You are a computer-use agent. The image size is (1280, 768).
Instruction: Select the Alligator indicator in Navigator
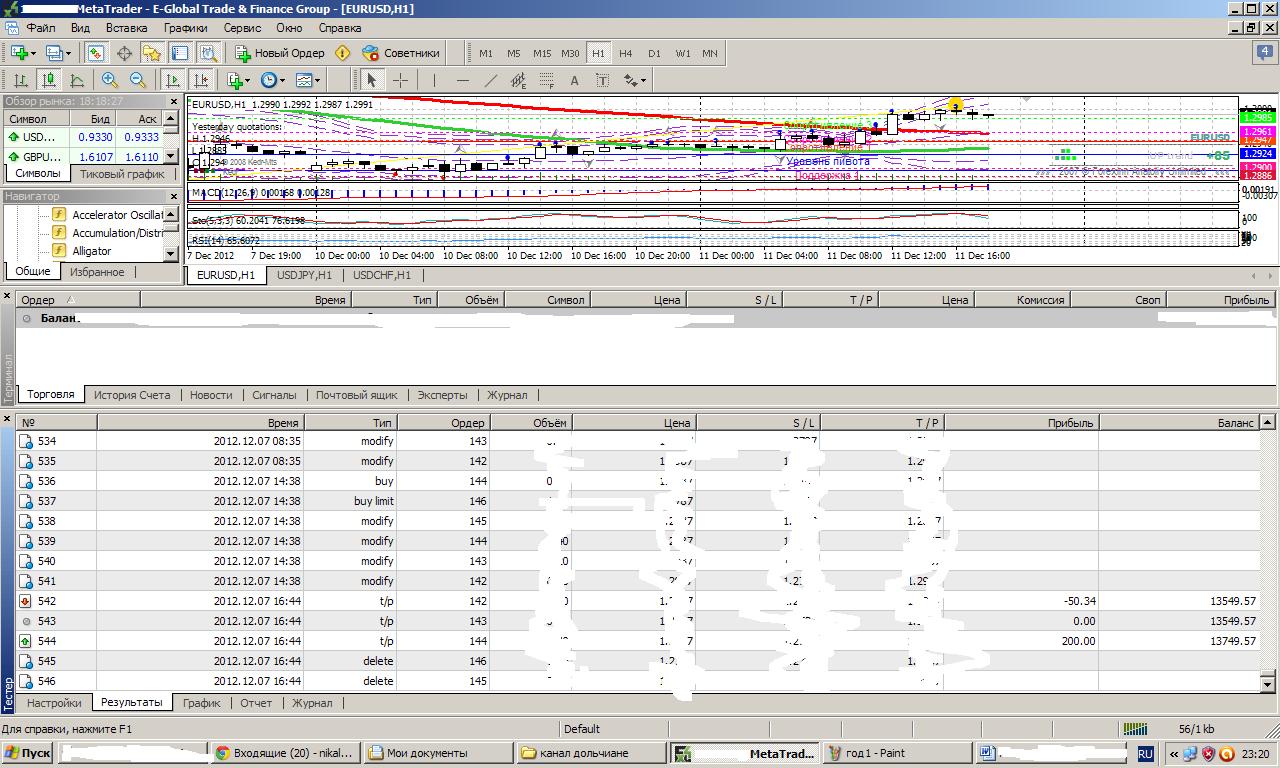pyautogui.click(x=92, y=251)
